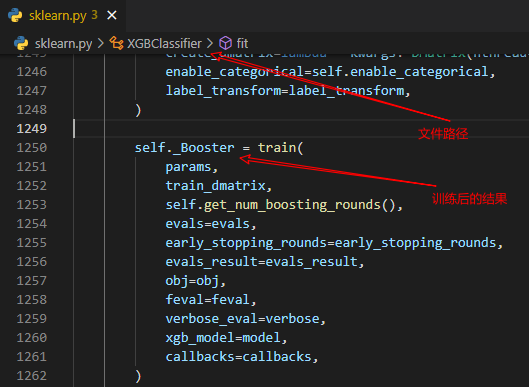
Task: Click line number 1248 in gutter
Action: 32,110
